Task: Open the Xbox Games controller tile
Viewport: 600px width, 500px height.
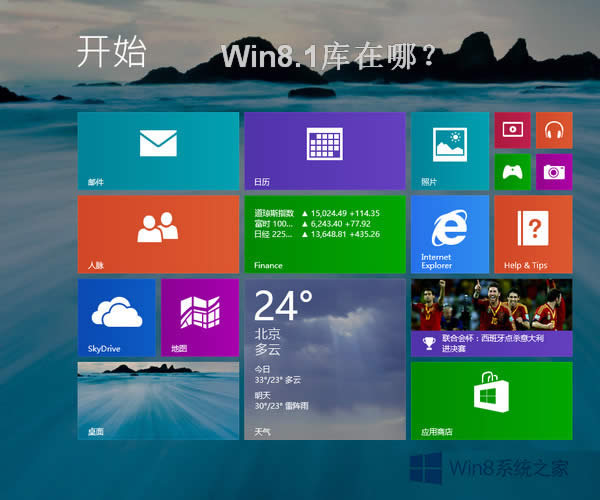Action: (x=512, y=172)
